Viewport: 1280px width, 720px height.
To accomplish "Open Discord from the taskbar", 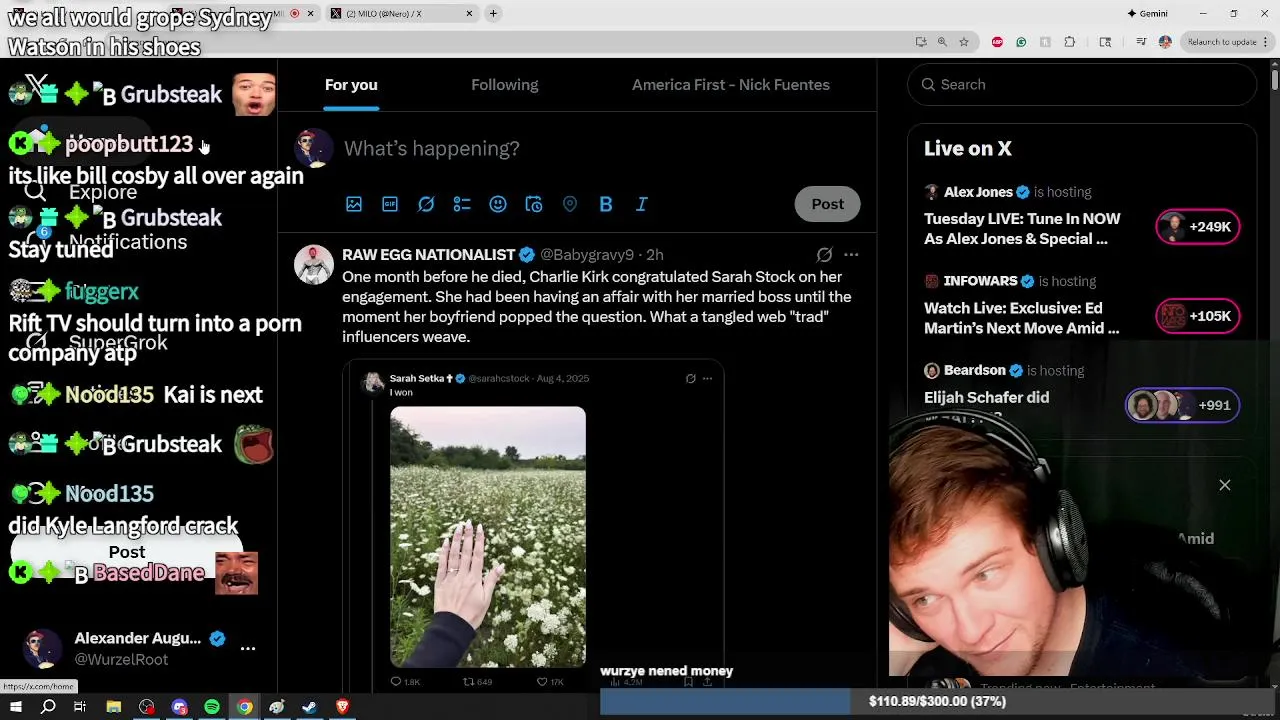I will click(x=180, y=707).
